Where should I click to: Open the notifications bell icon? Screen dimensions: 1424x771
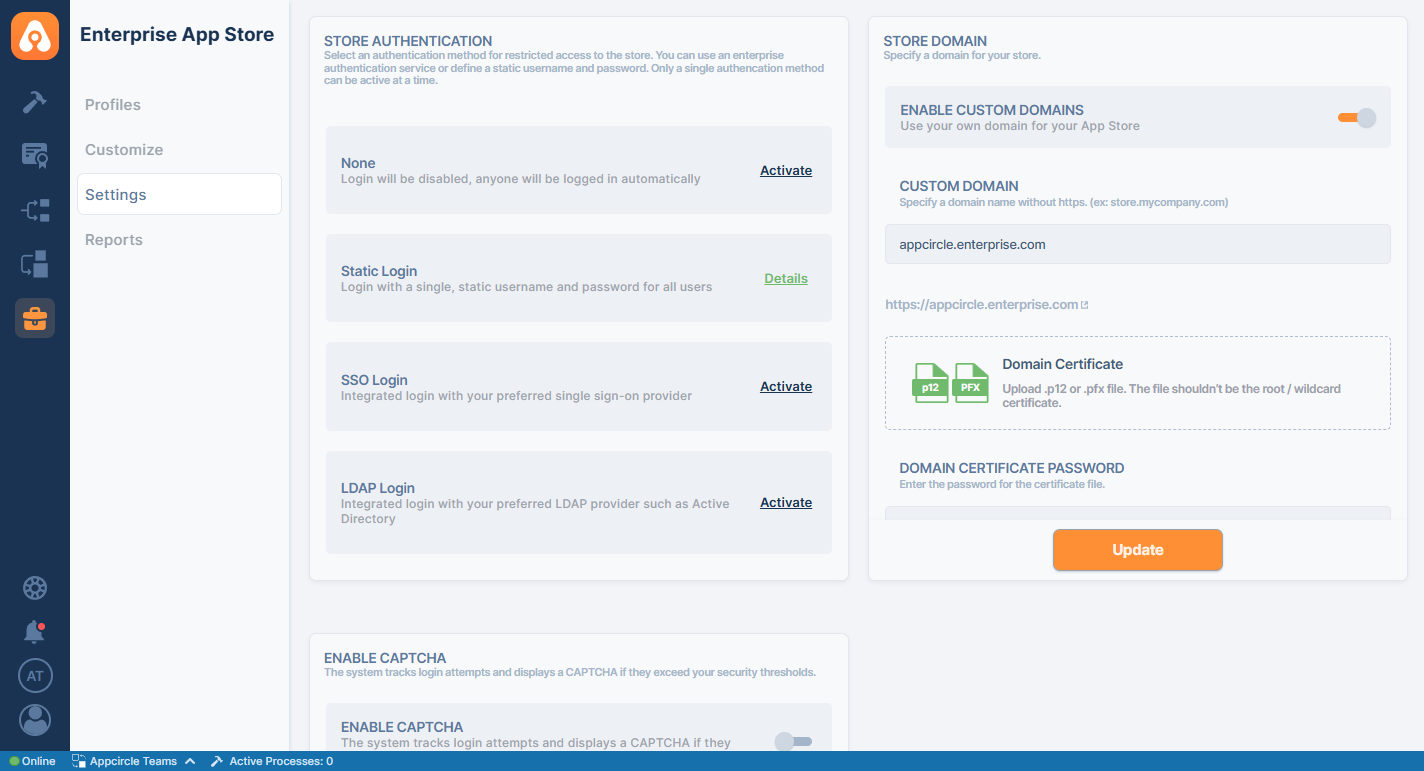[x=35, y=632]
